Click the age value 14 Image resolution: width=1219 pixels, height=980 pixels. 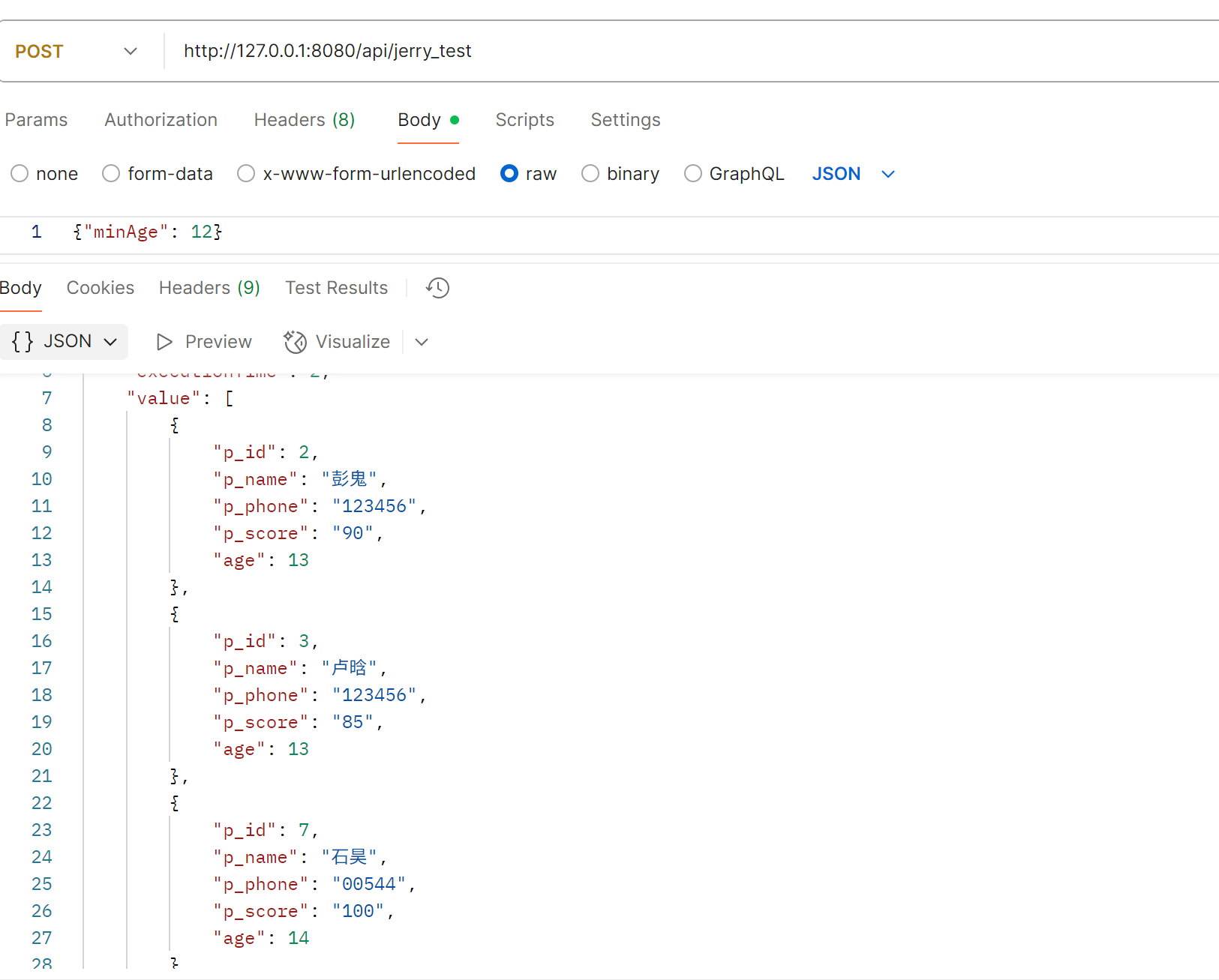click(x=299, y=938)
